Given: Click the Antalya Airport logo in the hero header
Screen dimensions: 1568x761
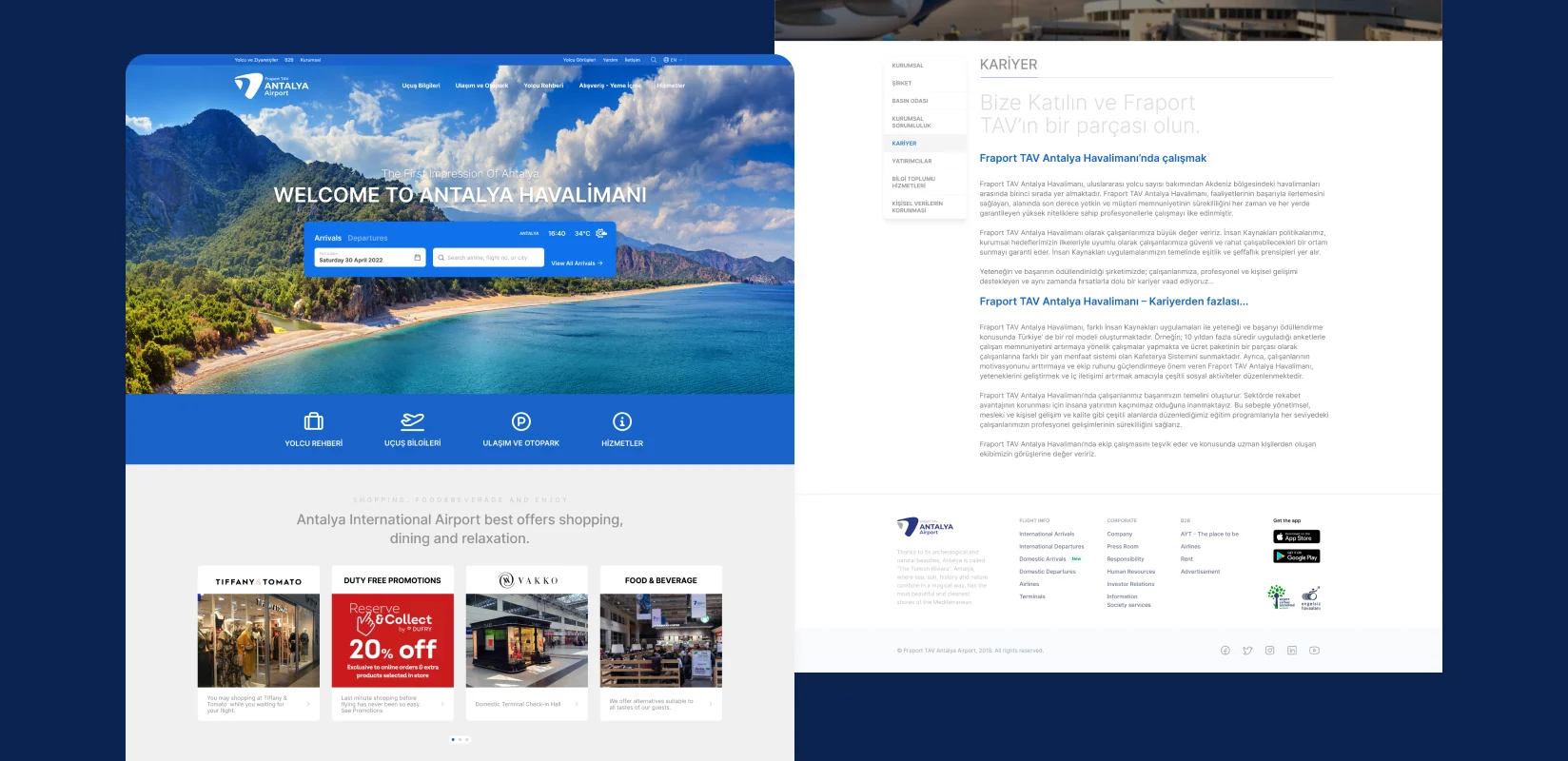Looking at the screenshot, I should coord(272,86).
